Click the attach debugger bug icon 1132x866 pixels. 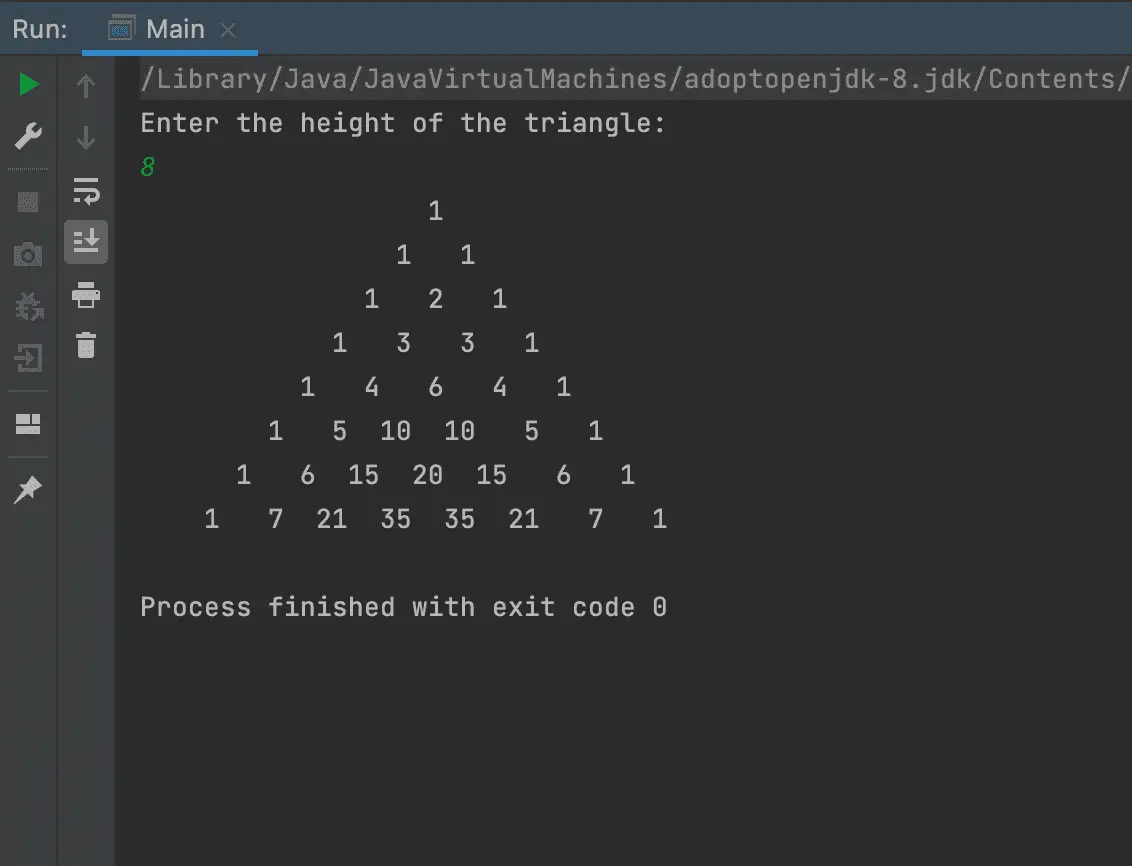[29, 307]
